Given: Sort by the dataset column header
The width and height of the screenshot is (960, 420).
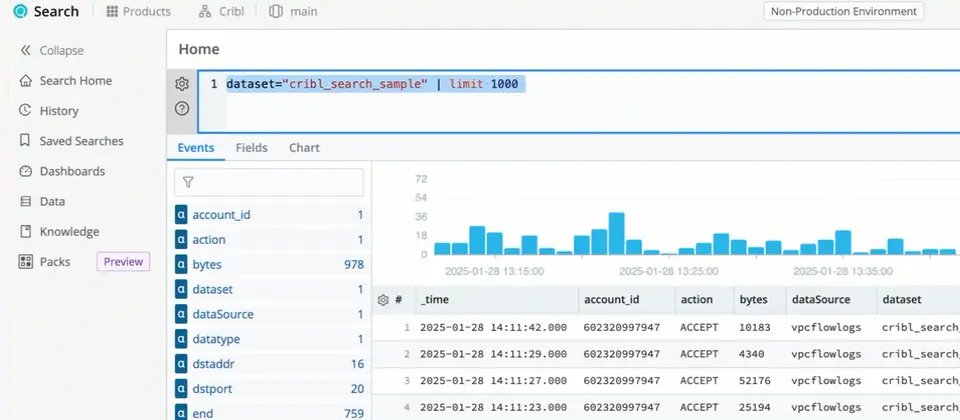Looking at the screenshot, I should point(918,300).
